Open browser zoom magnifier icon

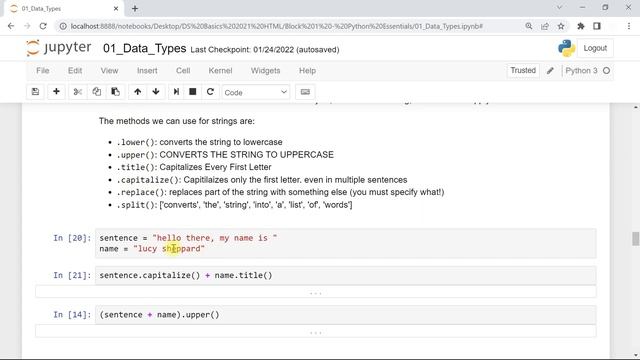point(529,26)
